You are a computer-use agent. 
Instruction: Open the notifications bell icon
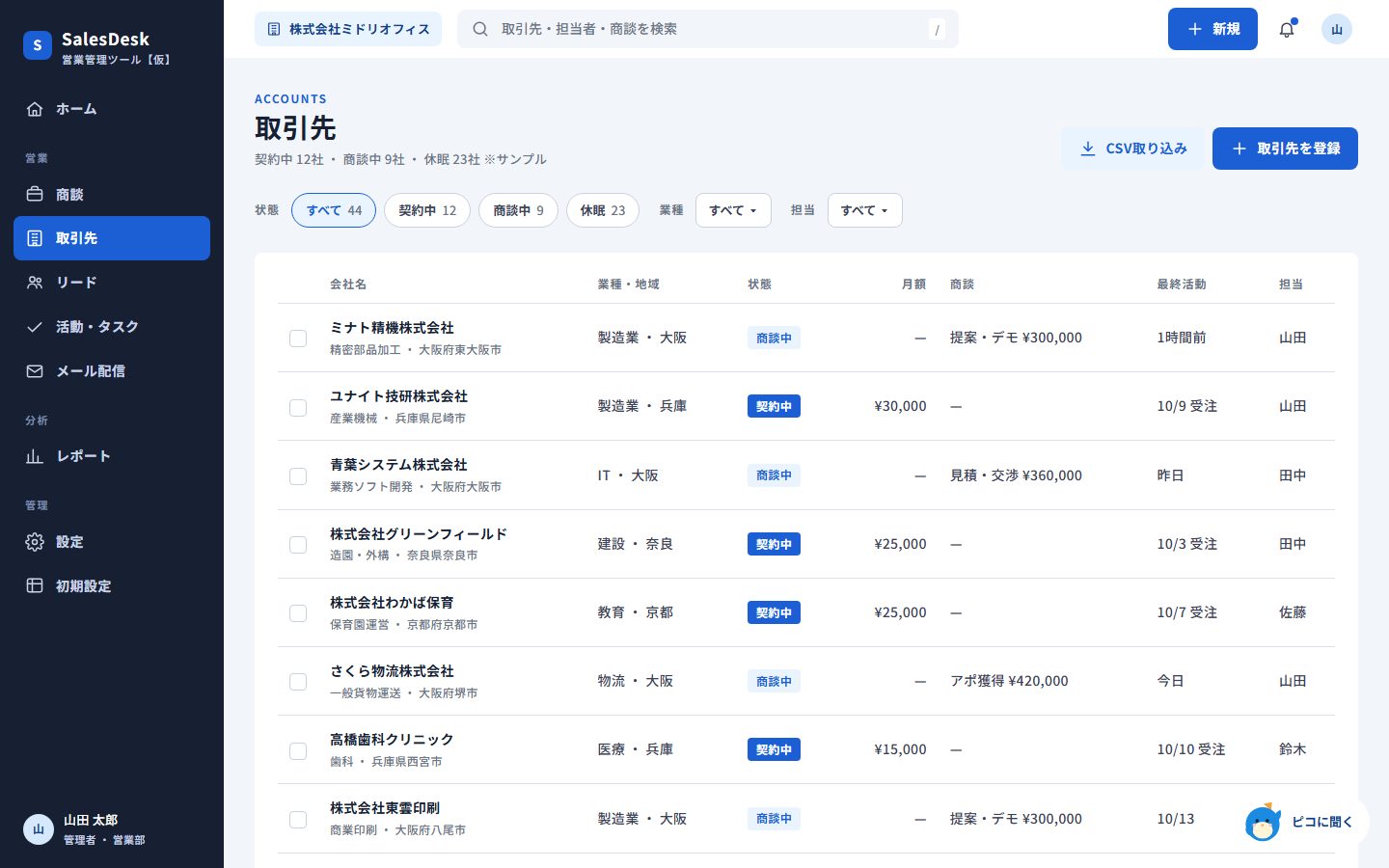tap(1287, 29)
